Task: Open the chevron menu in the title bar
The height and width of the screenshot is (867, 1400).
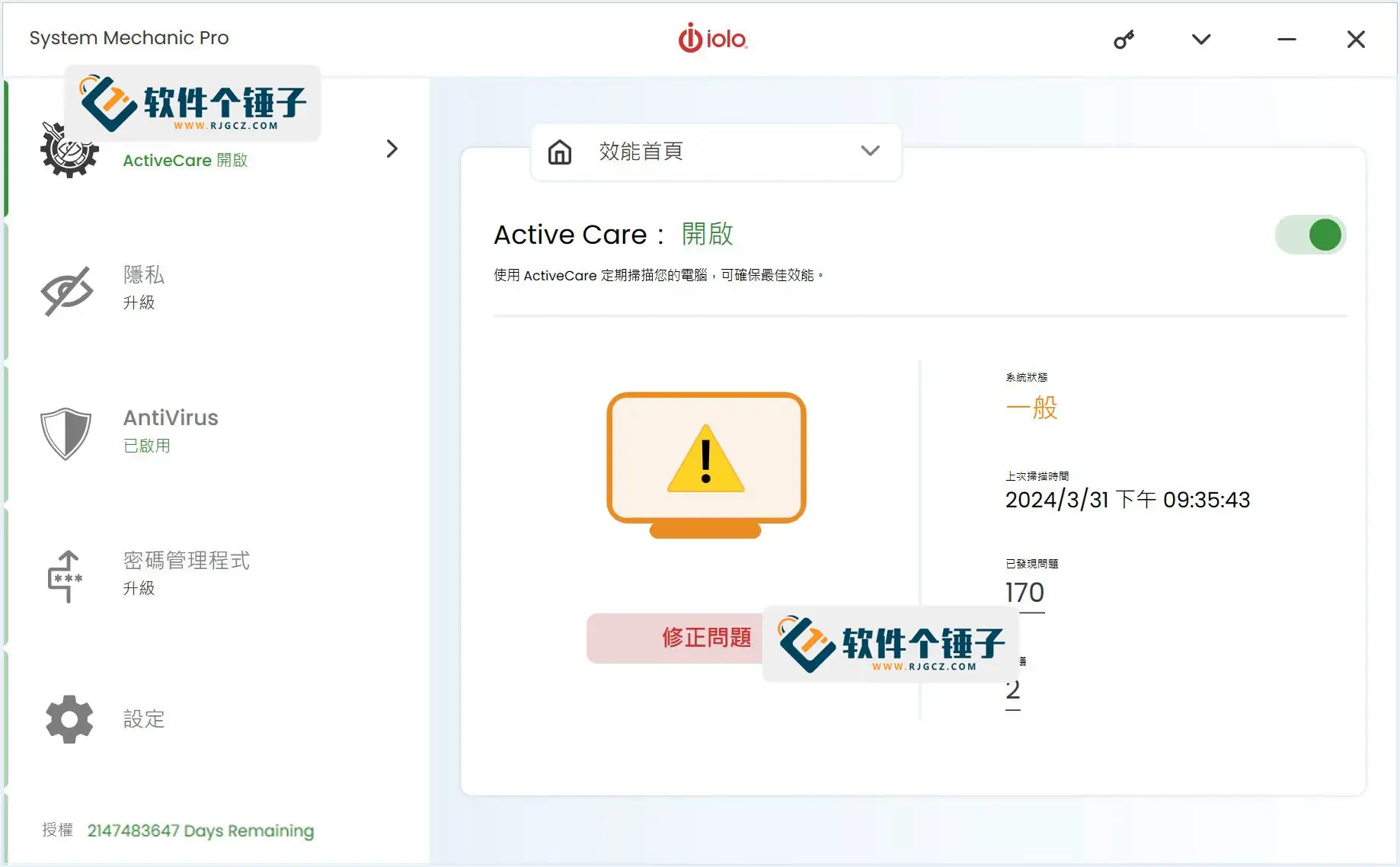Action: [x=1200, y=39]
